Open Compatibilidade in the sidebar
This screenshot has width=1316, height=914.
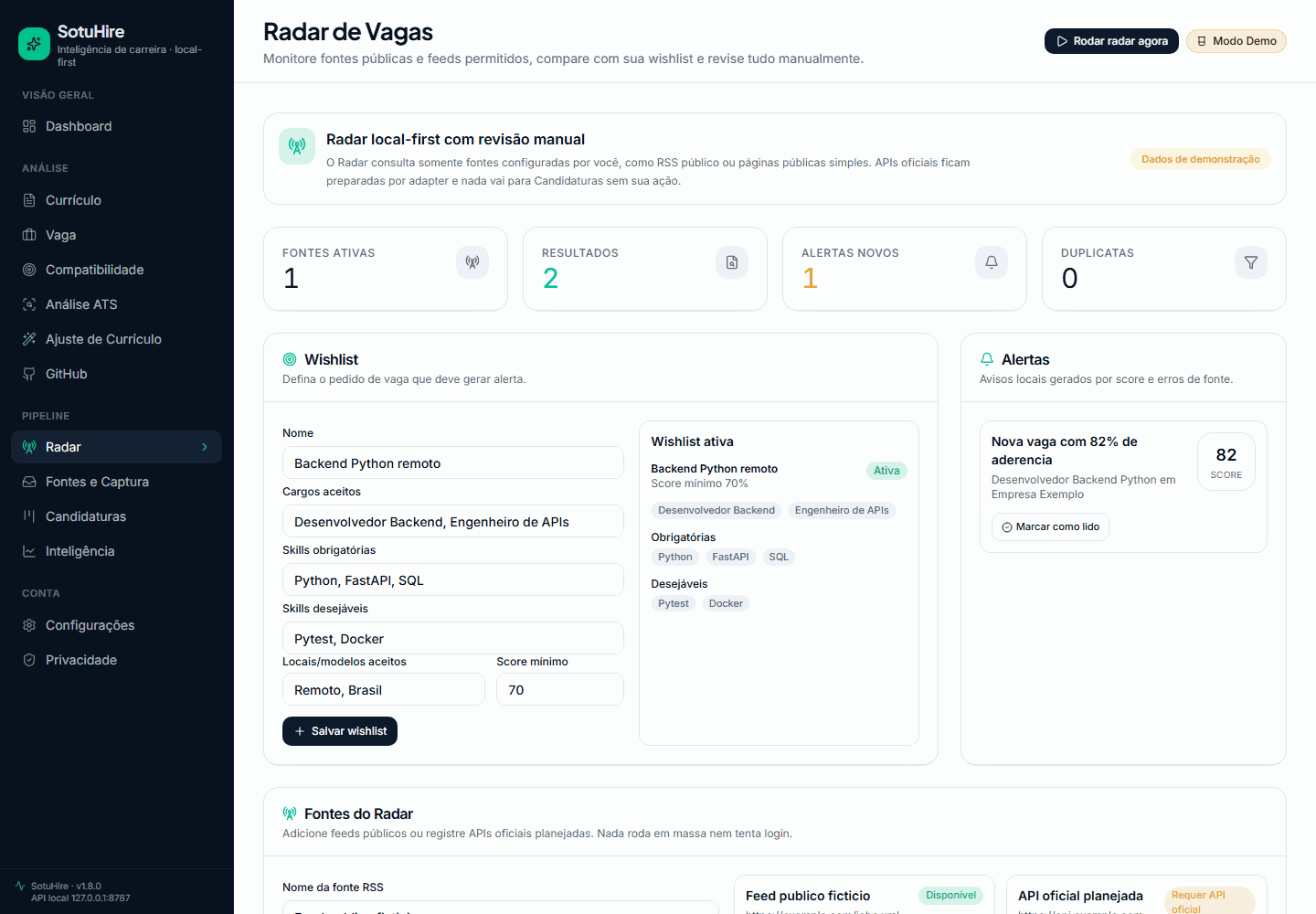[116, 270]
